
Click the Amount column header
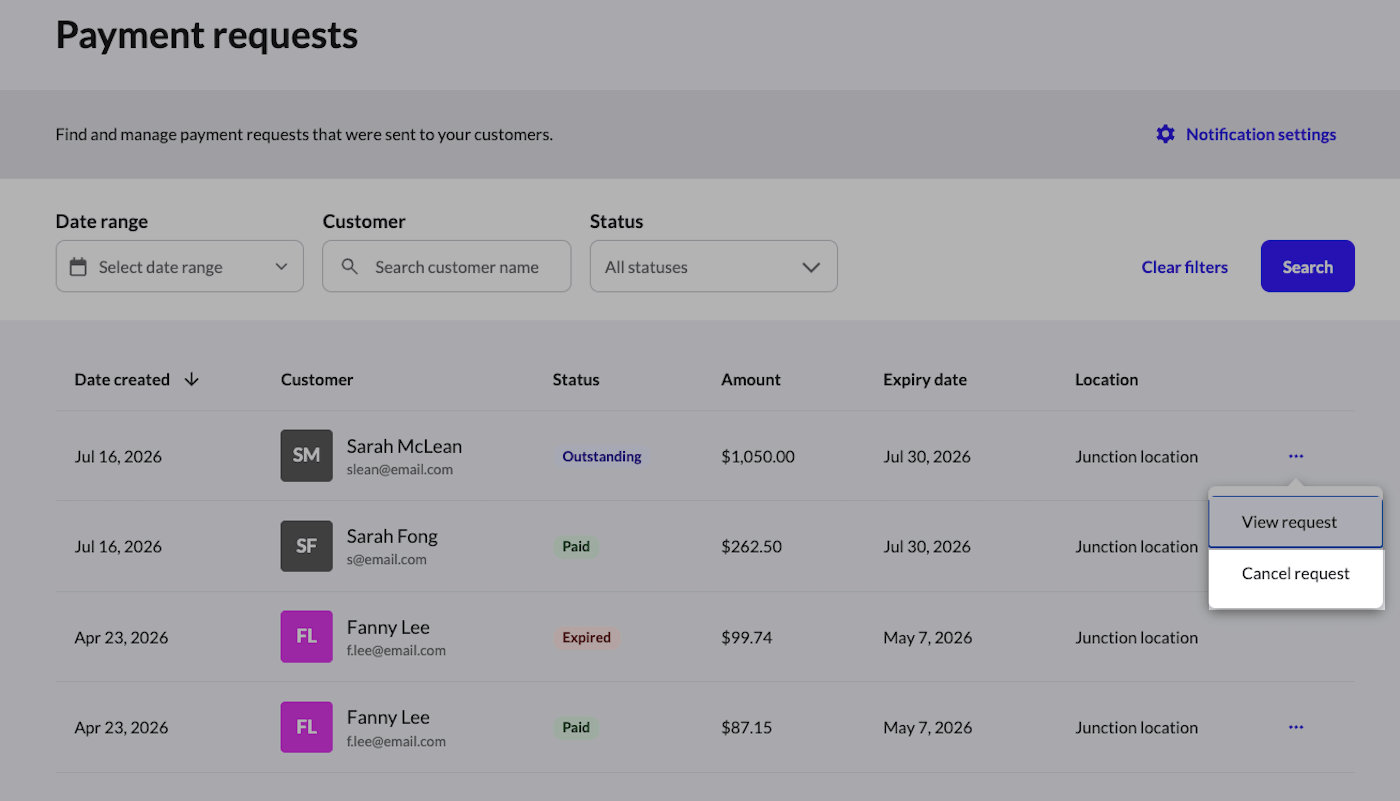tap(751, 380)
